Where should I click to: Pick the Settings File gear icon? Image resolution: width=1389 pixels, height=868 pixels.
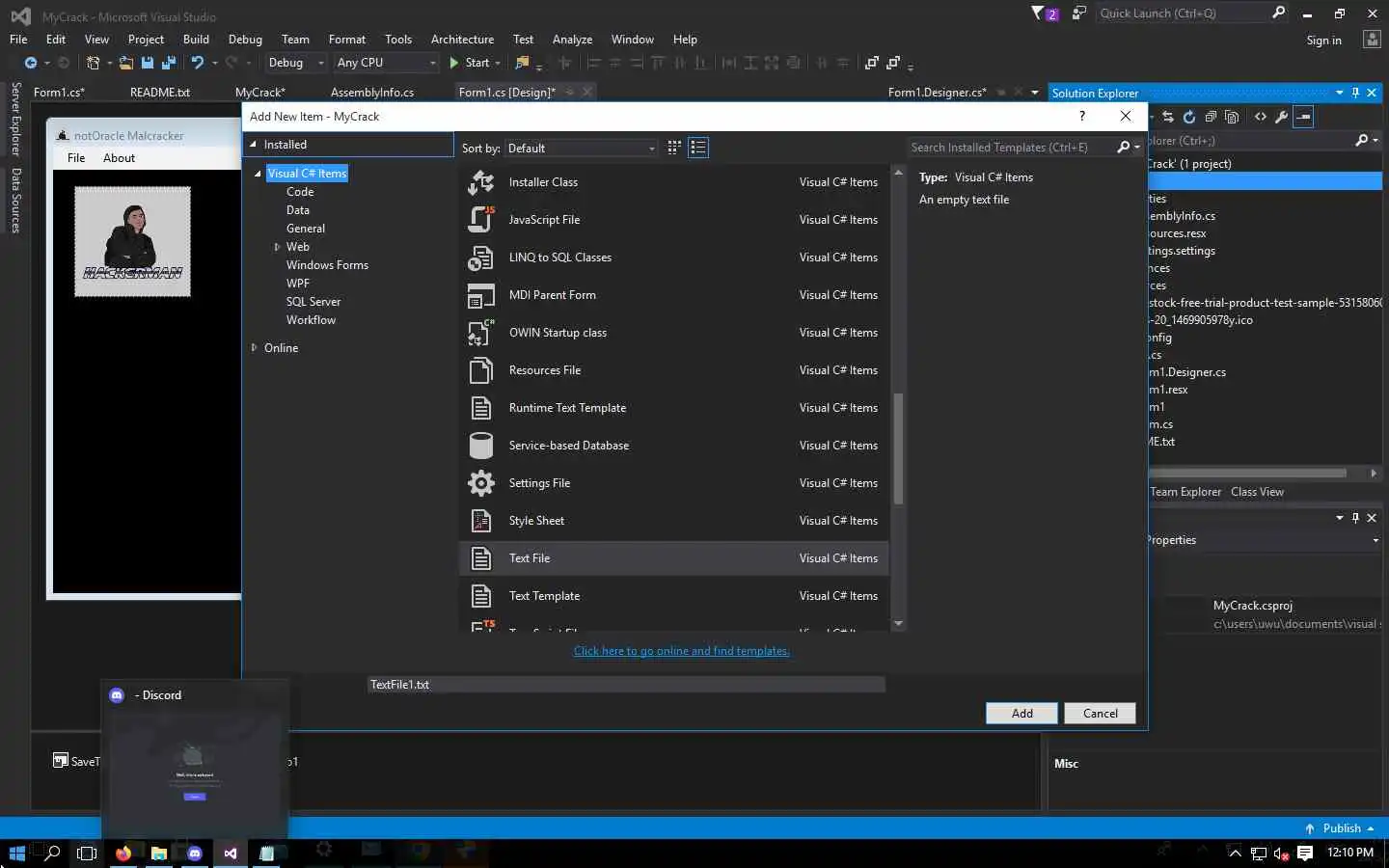click(480, 483)
